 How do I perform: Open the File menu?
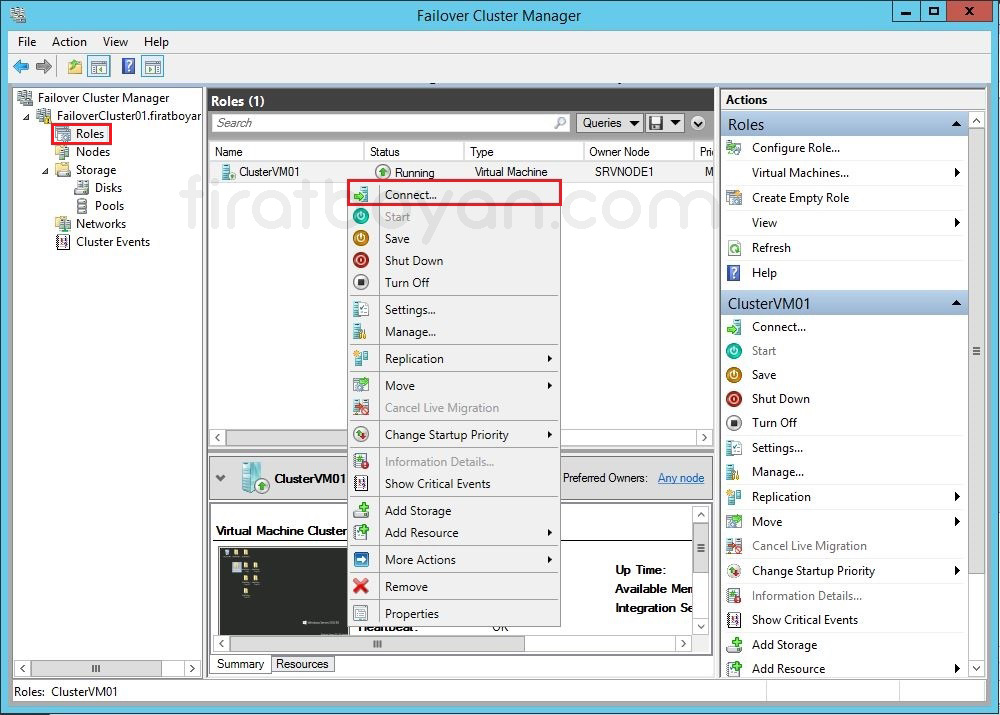tap(27, 42)
